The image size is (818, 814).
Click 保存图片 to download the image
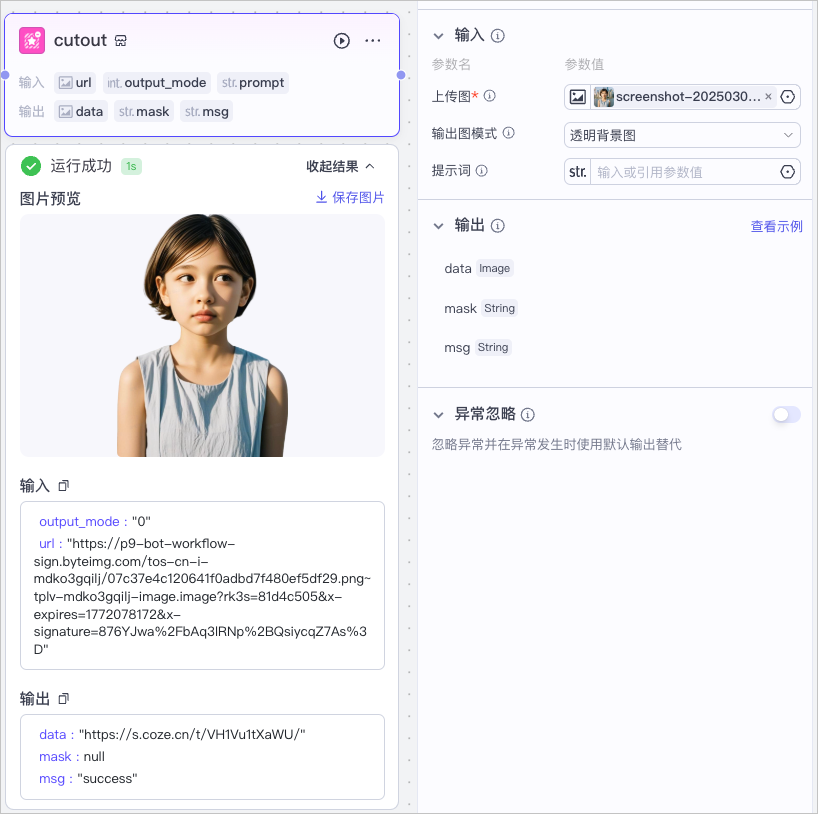(x=350, y=198)
